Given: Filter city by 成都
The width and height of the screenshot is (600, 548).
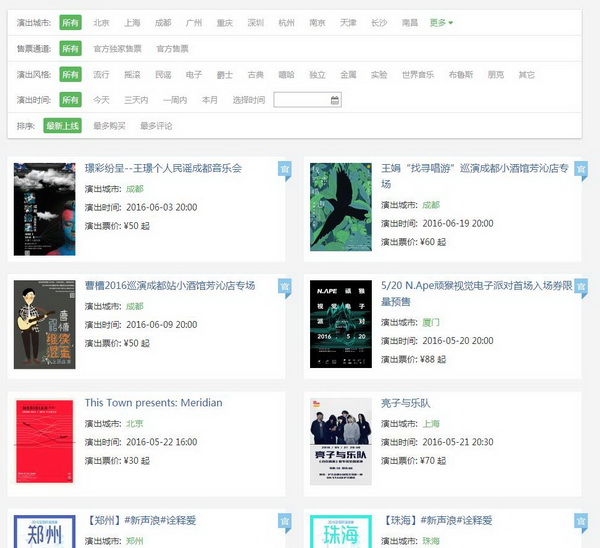Looking at the screenshot, I should 163,23.
